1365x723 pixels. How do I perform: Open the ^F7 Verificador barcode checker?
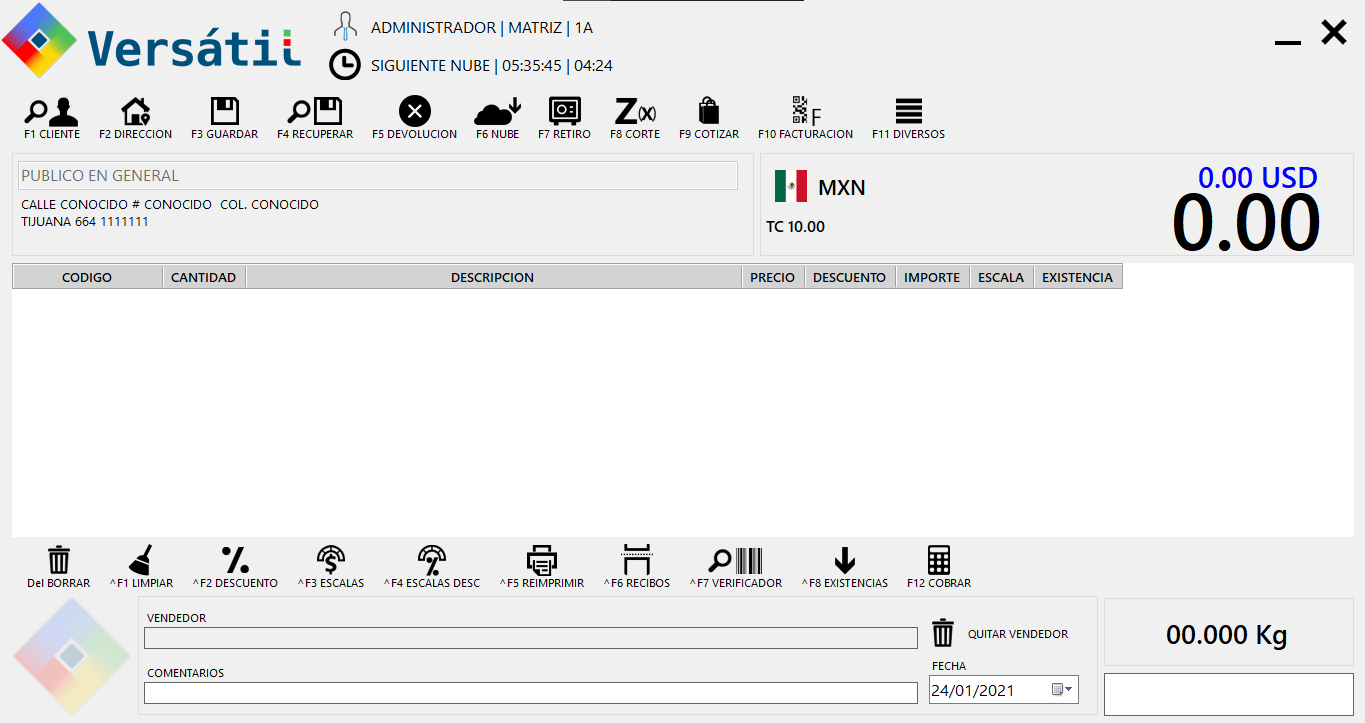735,562
